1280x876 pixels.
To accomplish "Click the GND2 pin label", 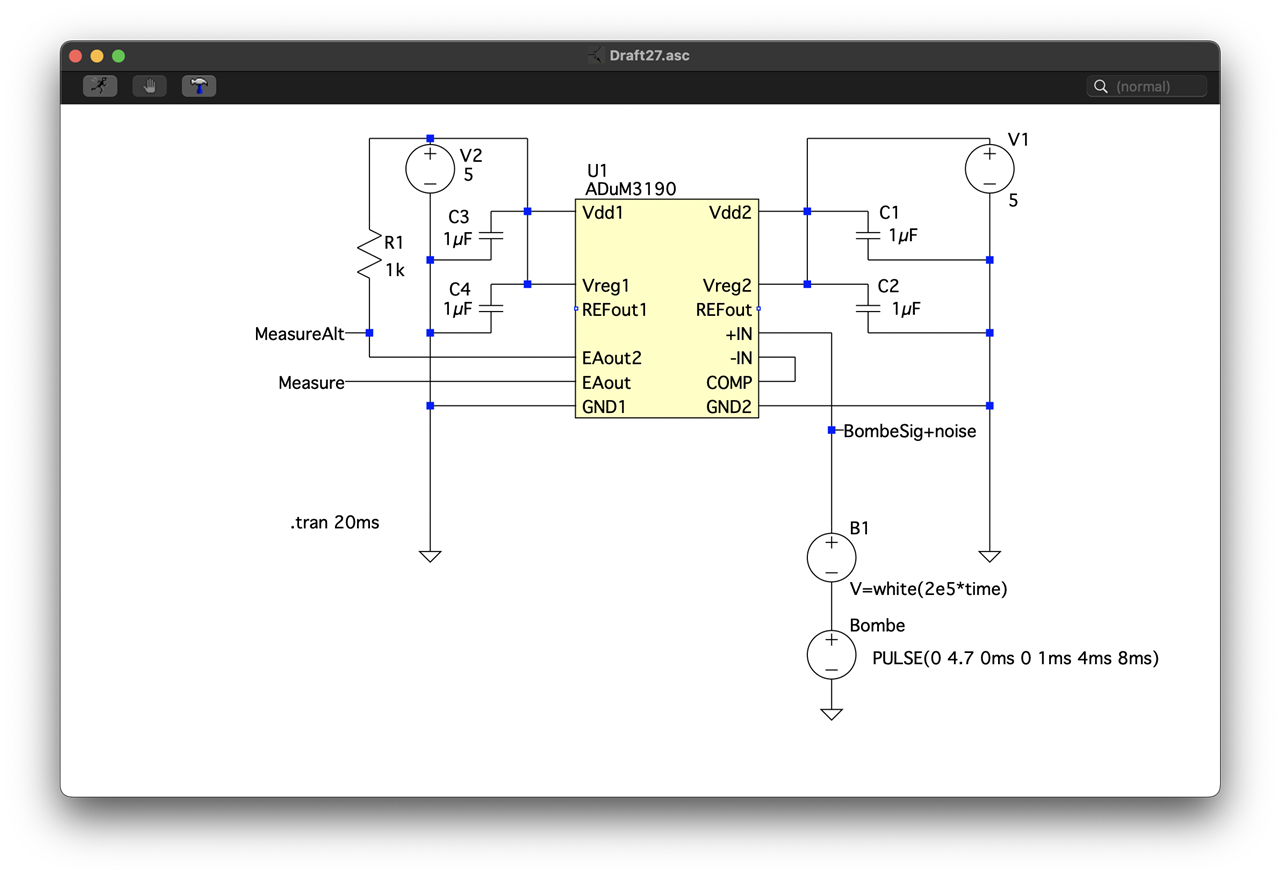I will tap(729, 407).
